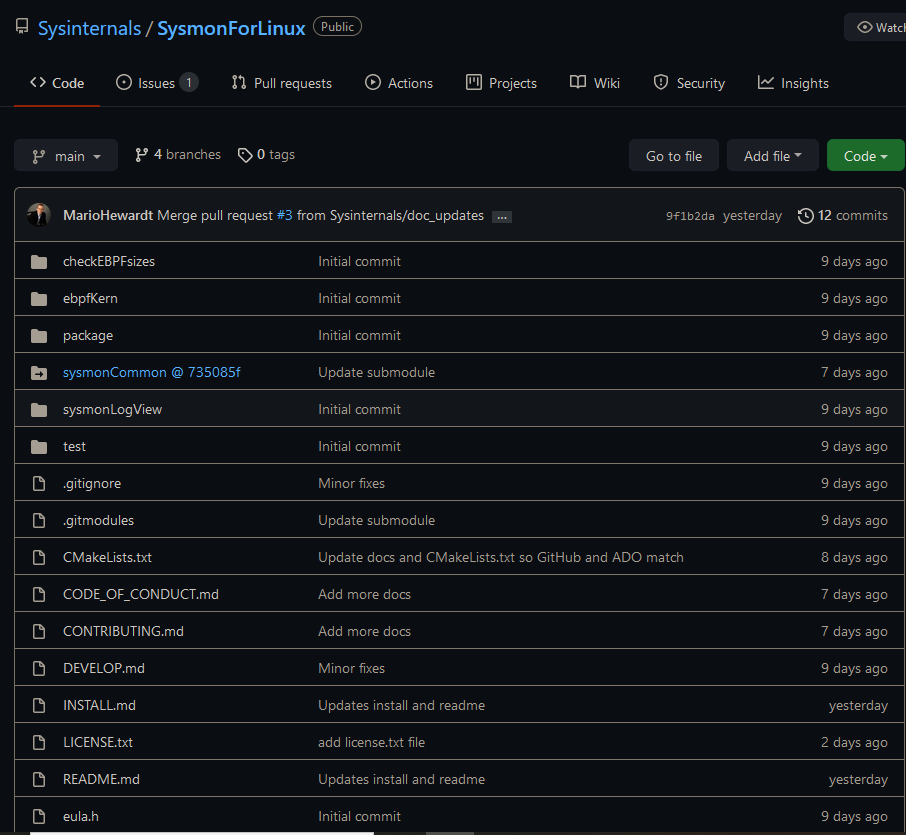906x835 pixels.
Task: Click the file icon for eula.h
Action: pyautogui.click(x=39, y=816)
